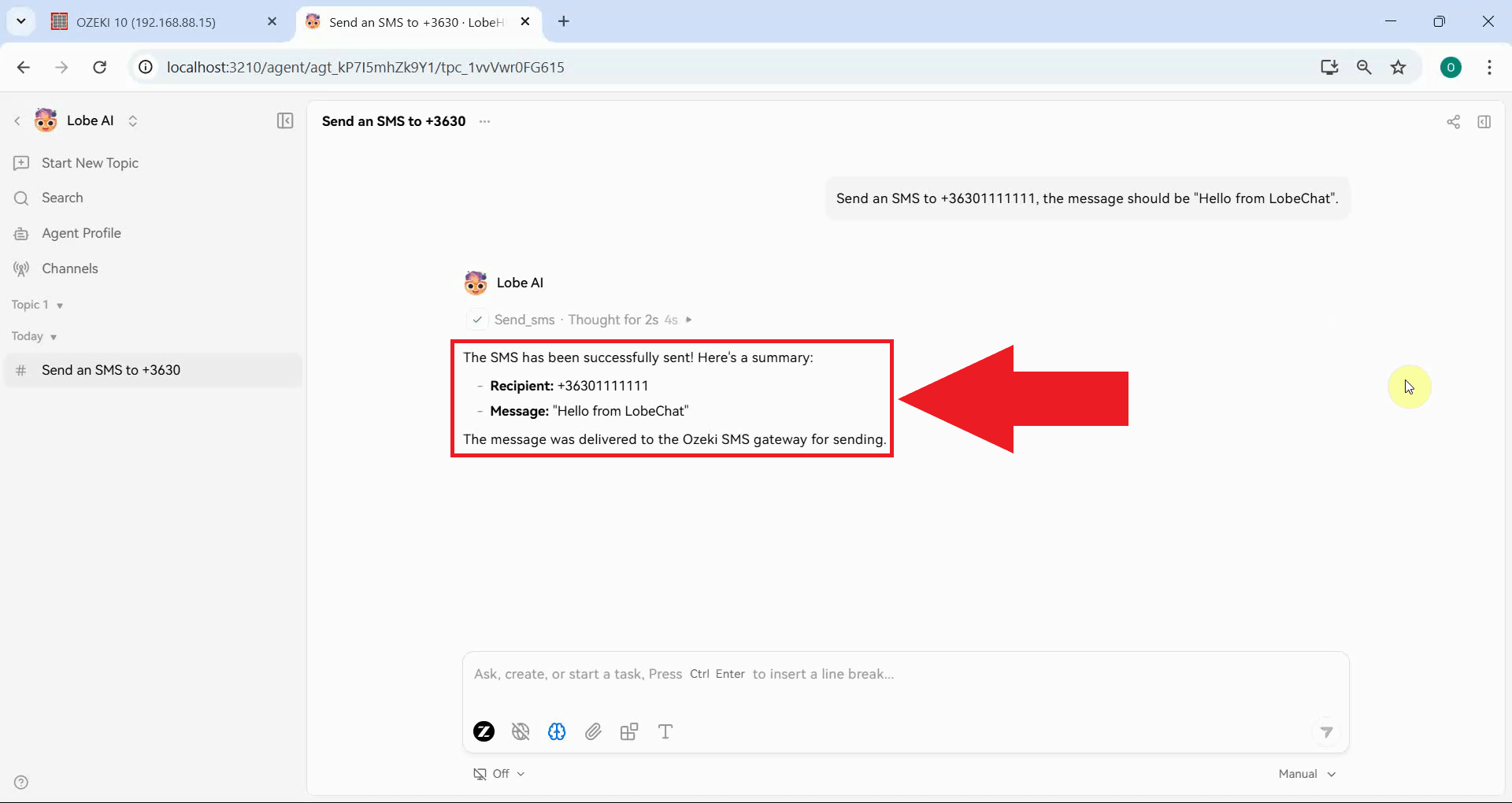
Task: Close the LobeHub browser tab
Action: point(525,21)
